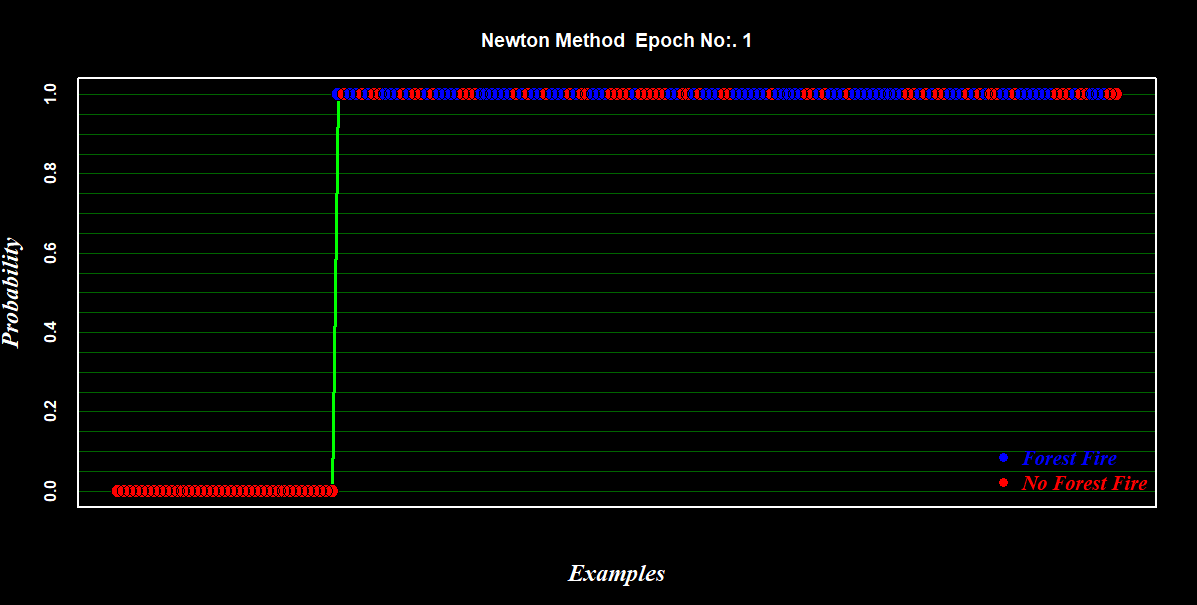Click the y-axis tick label 1.0
This screenshot has width=1197, height=605.
coord(51,95)
